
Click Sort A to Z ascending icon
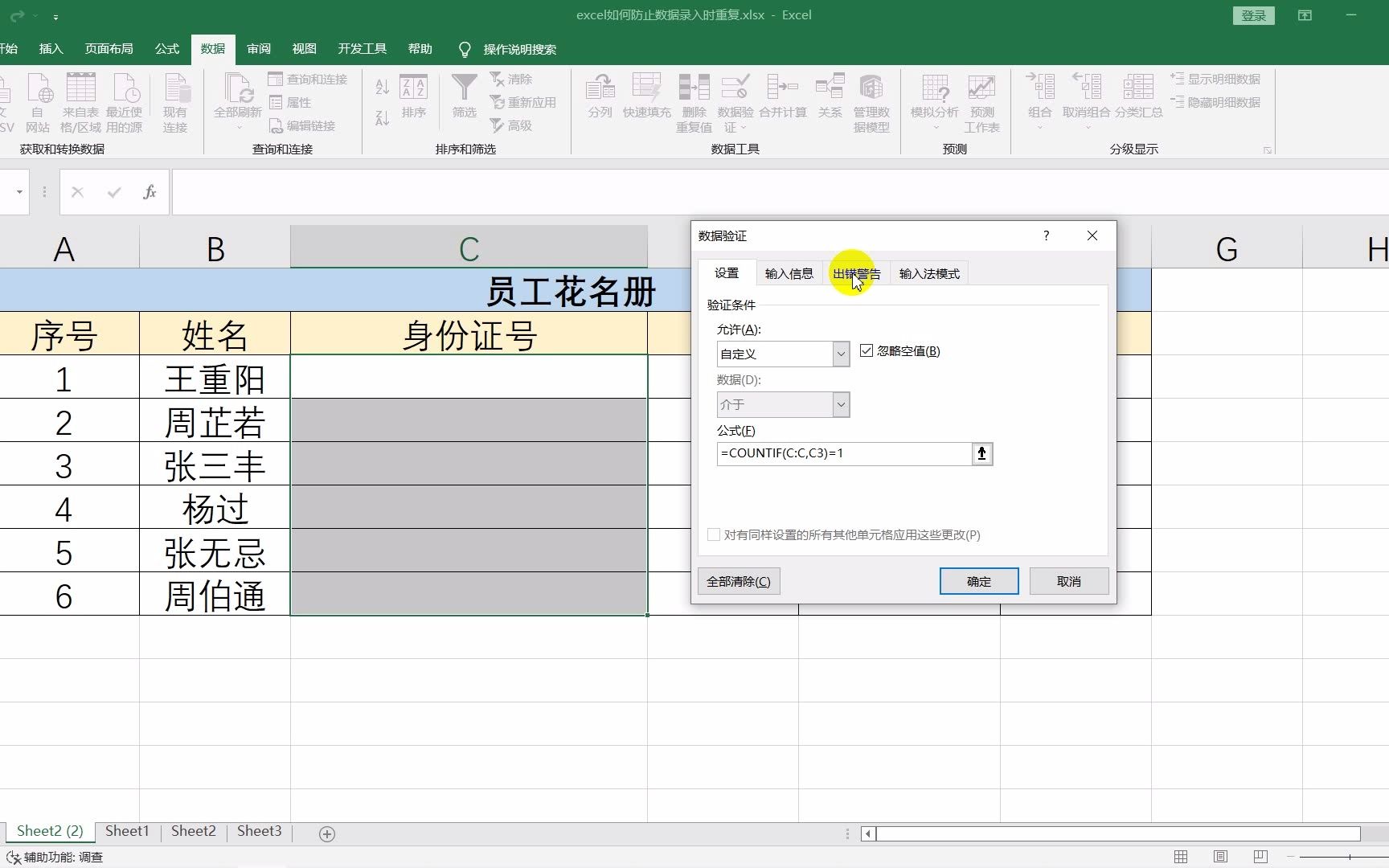[x=383, y=87]
